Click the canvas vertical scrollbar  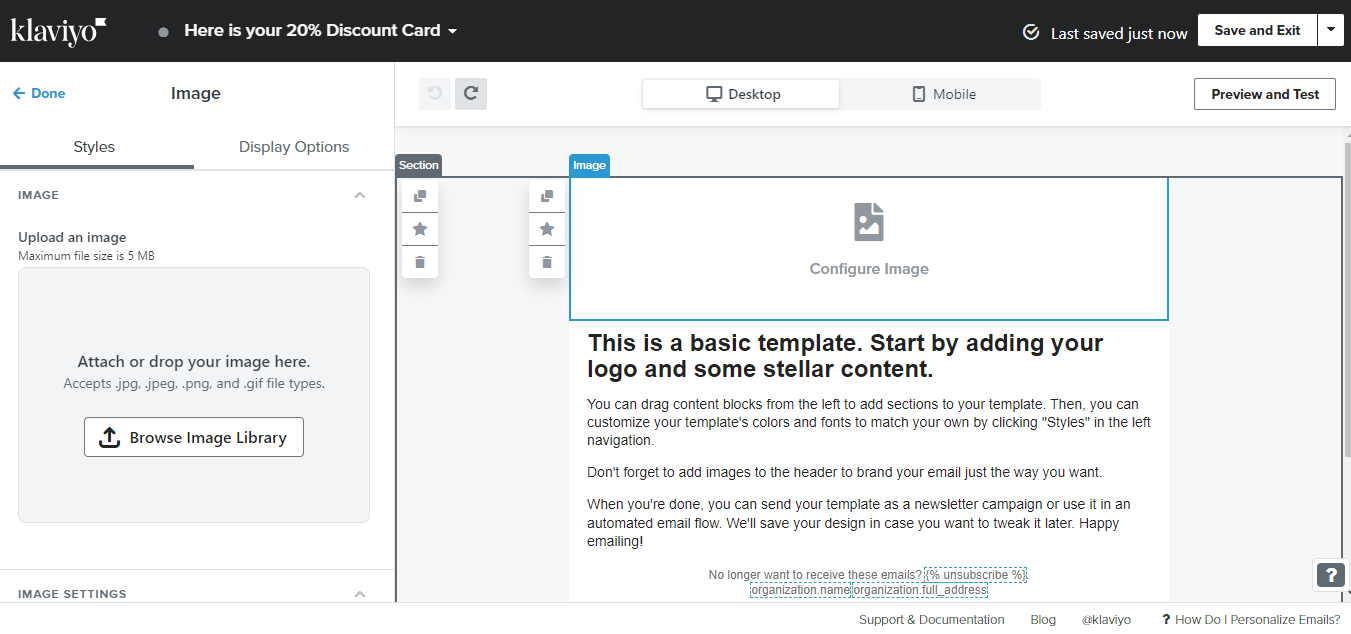coord(1346,300)
